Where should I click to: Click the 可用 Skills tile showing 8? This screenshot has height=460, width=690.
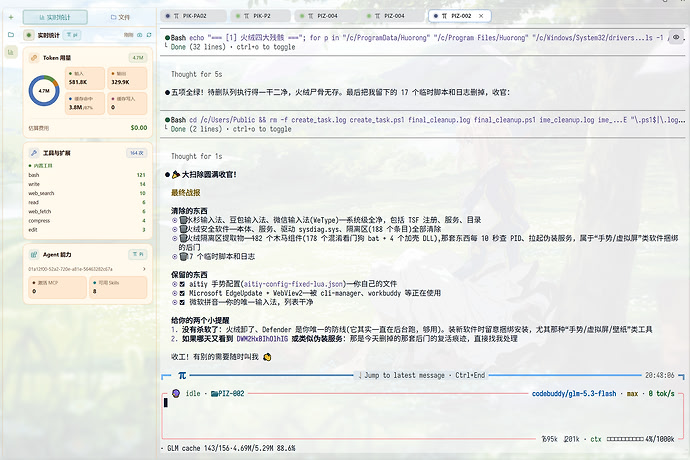tap(118, 287)
